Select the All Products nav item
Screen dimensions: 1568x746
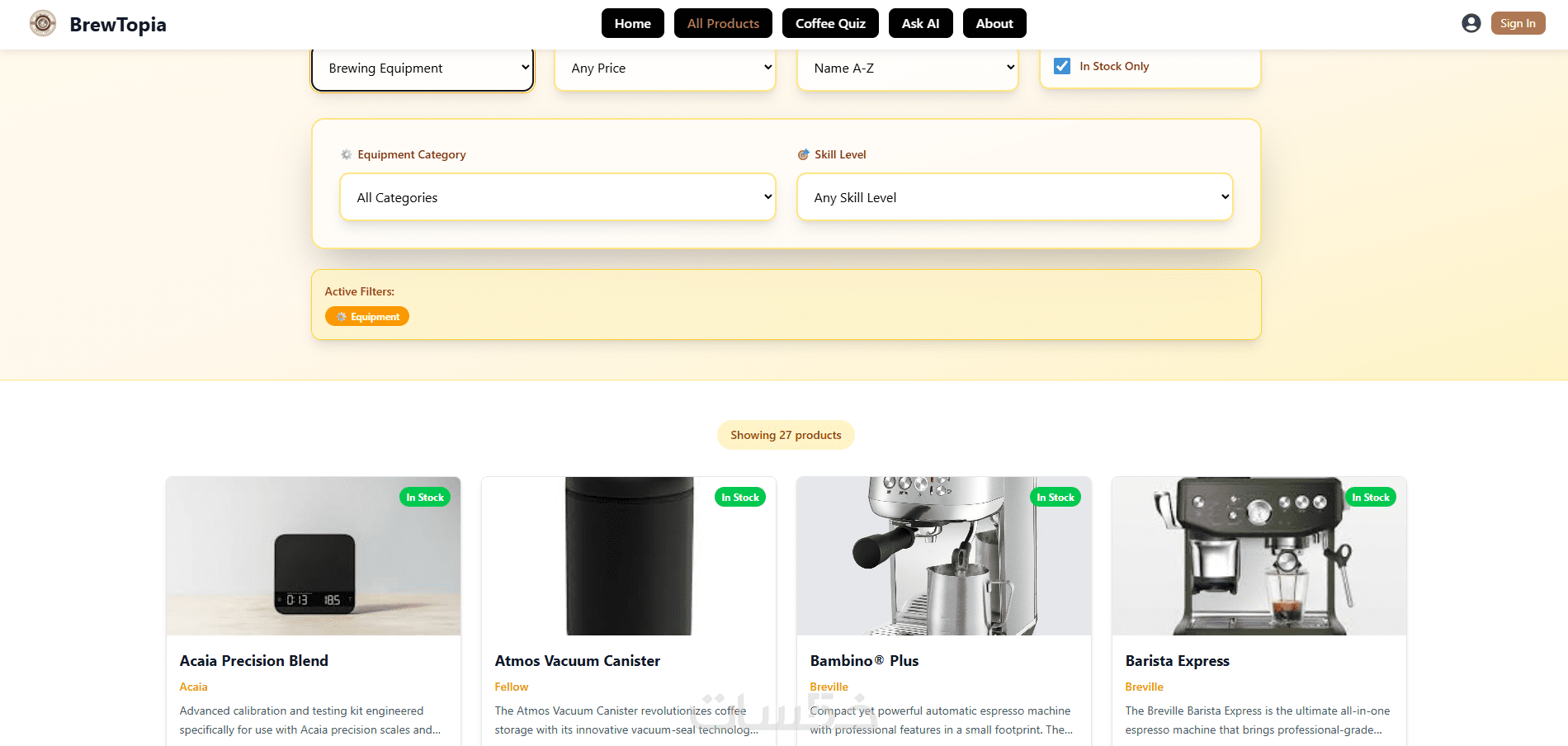[723, 23]
